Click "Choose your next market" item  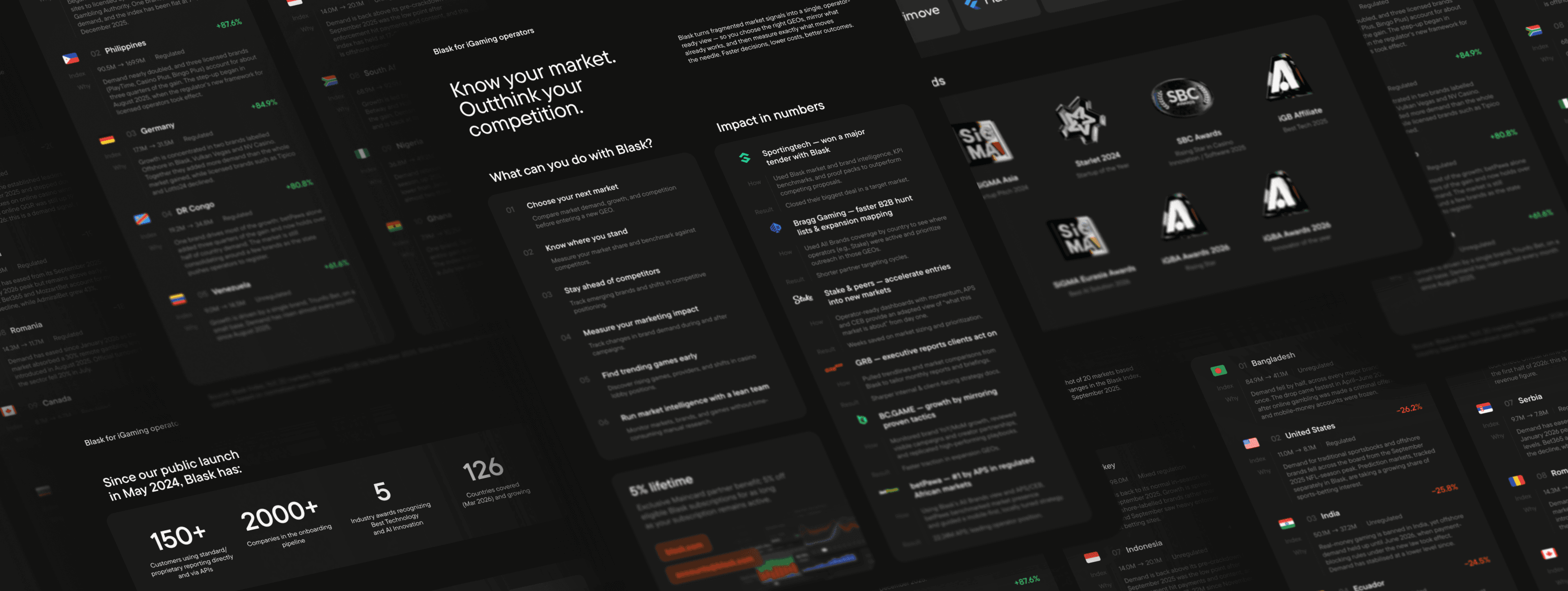coord(572,195)
